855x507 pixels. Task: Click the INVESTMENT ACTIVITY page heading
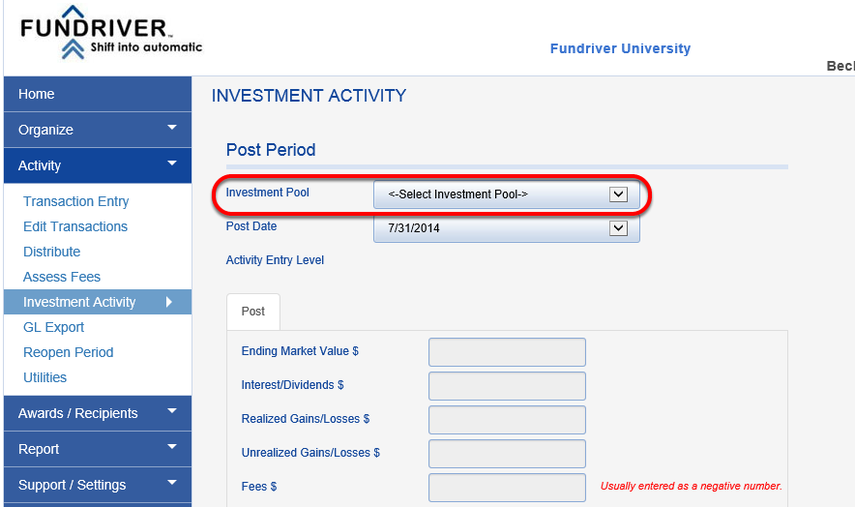point(309,95)
